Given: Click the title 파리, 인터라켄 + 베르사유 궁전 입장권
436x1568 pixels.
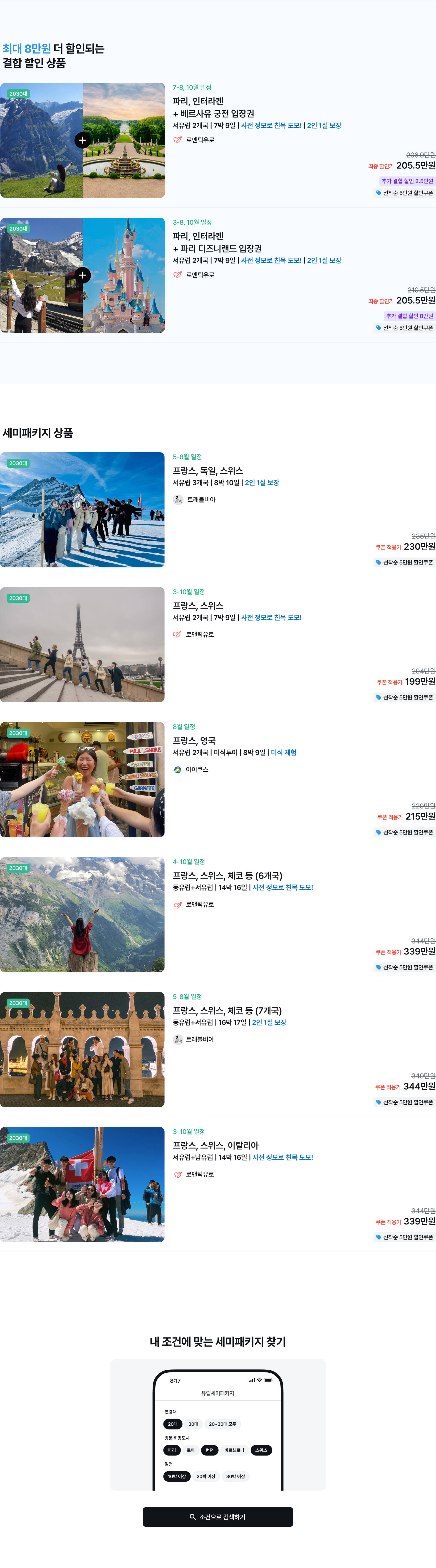Looking at the screenshot, I should pyautogui.click(x=214, y=108).
